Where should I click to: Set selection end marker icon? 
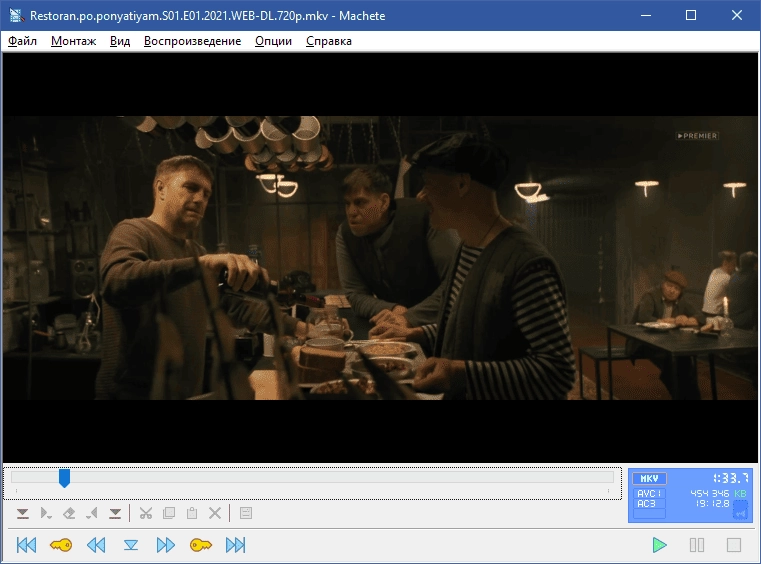[92, 513]
